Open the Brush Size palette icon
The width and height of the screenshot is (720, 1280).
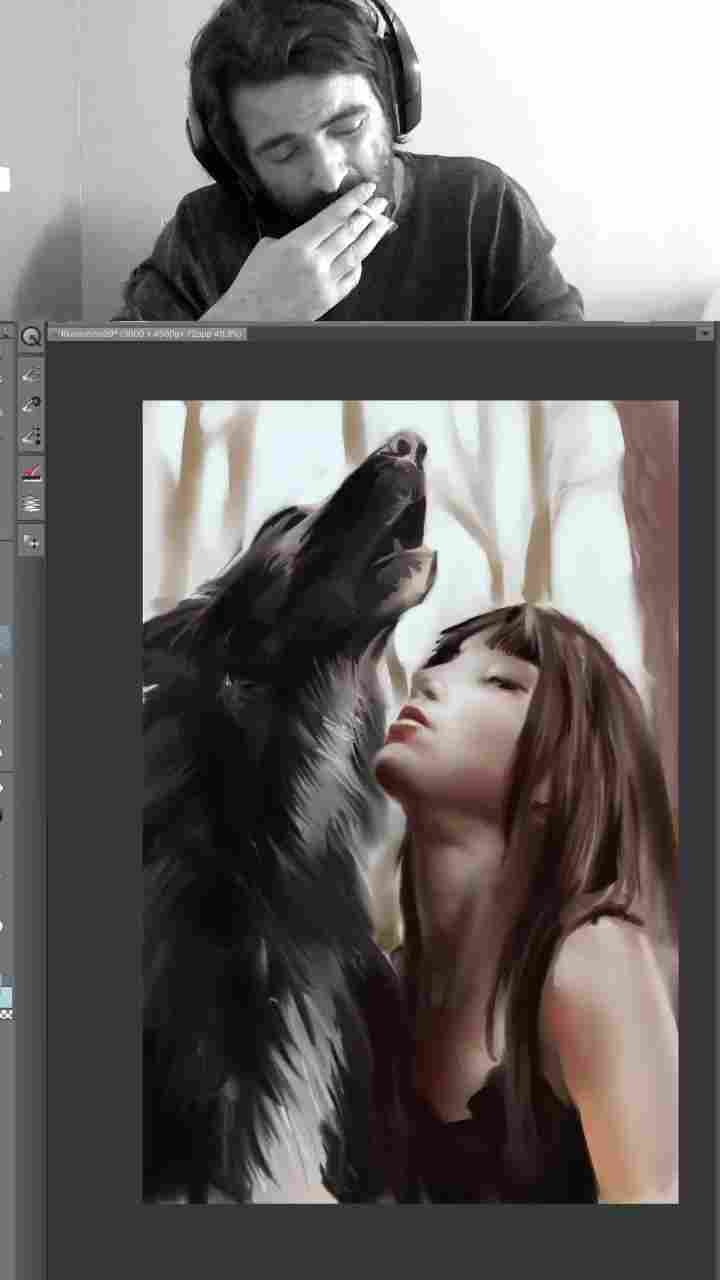(31, 436)
